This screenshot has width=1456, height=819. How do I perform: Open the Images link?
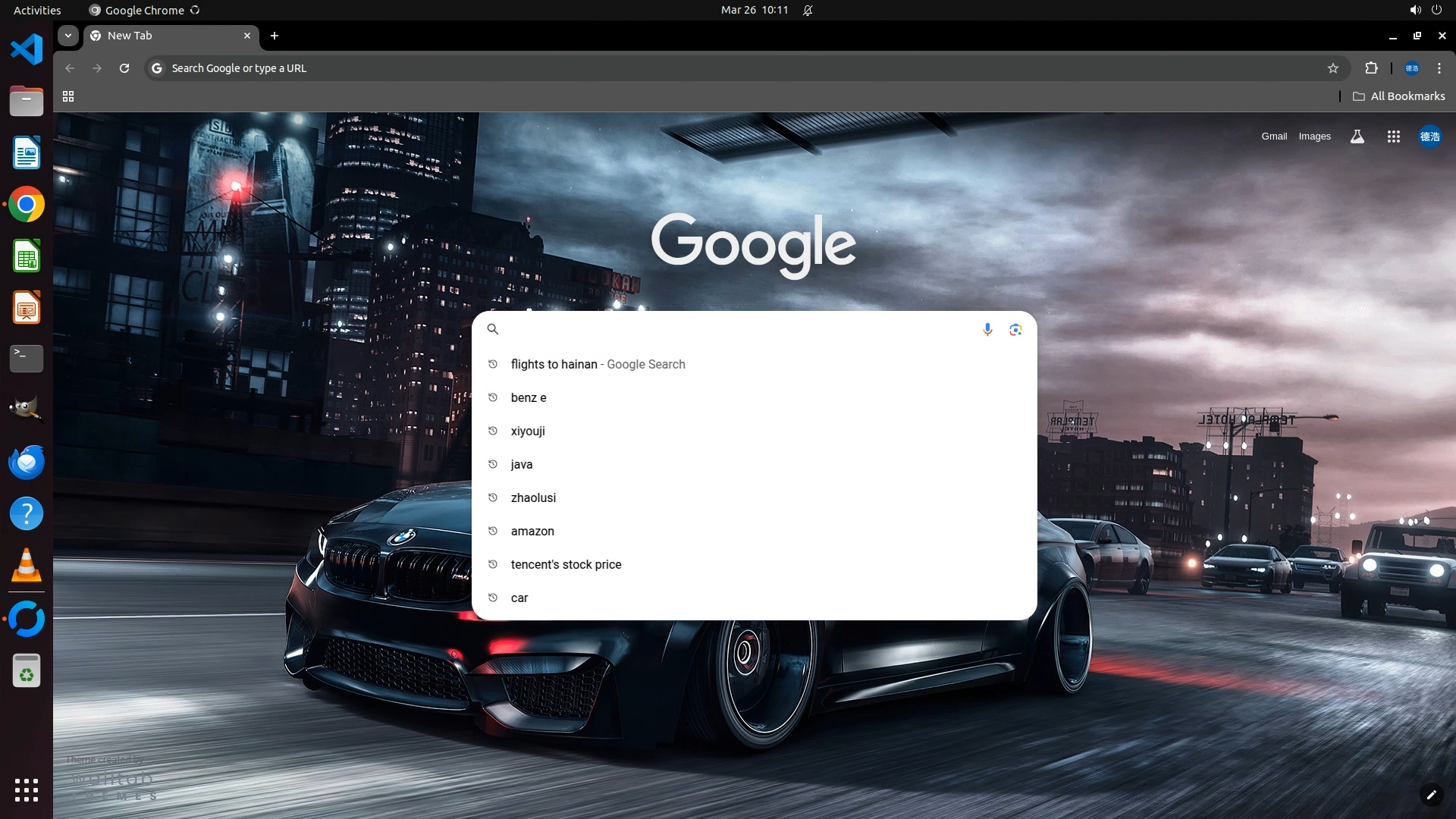pyautogui.click(x=1314, y=136)
